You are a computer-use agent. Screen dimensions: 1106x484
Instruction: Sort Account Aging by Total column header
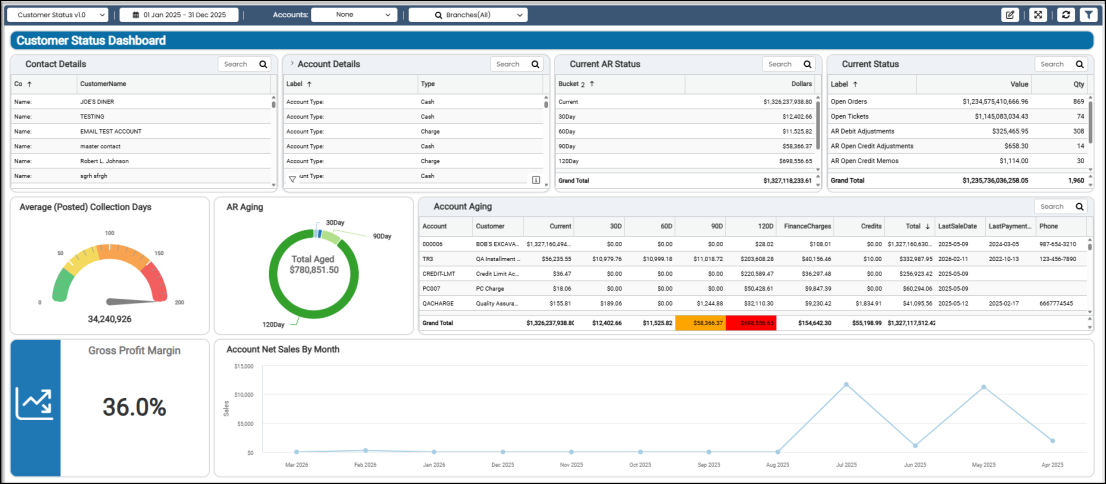tap(915, 226)
